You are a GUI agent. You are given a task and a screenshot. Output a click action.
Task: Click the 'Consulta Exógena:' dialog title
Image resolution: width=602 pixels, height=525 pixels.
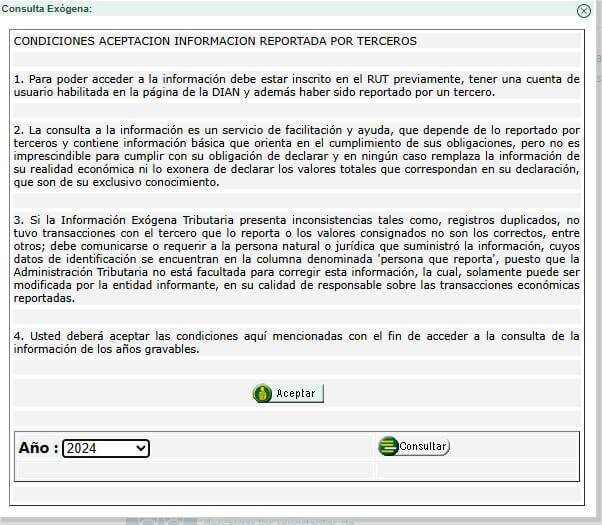click(x=46, y=8)
